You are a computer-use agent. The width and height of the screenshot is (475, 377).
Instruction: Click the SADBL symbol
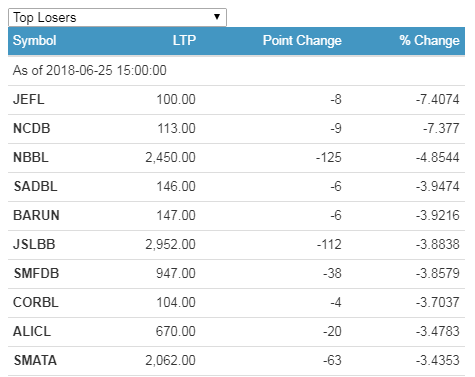tap(35, 186)
